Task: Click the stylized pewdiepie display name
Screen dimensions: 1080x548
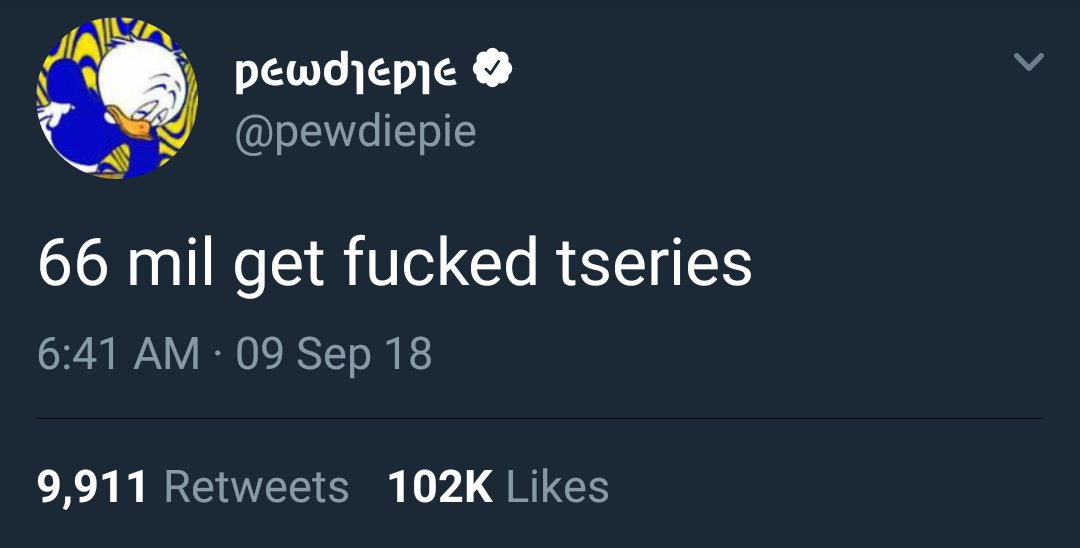Action: (345, 72)
